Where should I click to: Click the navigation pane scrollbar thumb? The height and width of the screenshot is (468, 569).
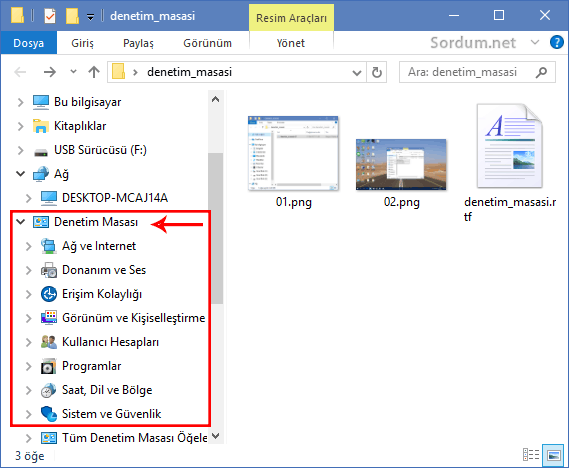[x=216, y=228]
